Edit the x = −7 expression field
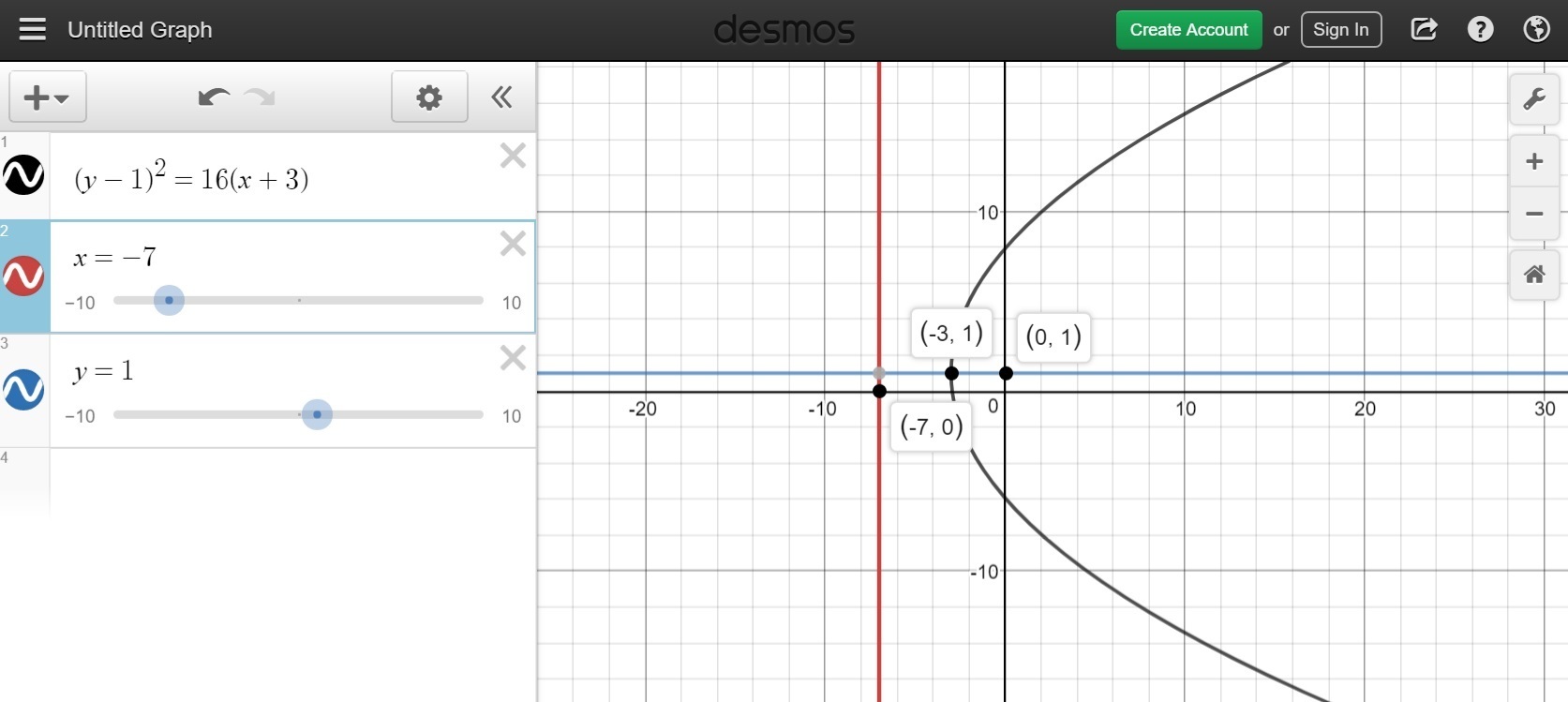This screenshot has width=1568, height=702. pos(114,257)
